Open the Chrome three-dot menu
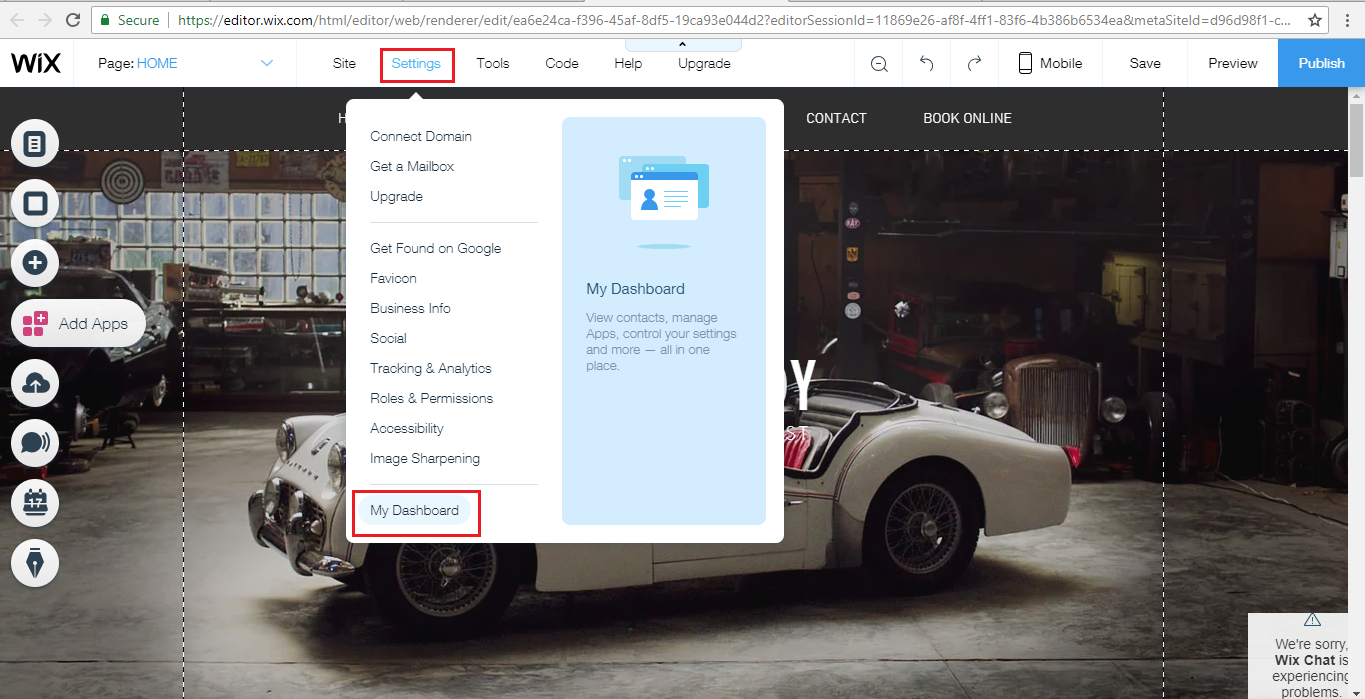Screen dimensions: 1365x699 [1347, 20]
